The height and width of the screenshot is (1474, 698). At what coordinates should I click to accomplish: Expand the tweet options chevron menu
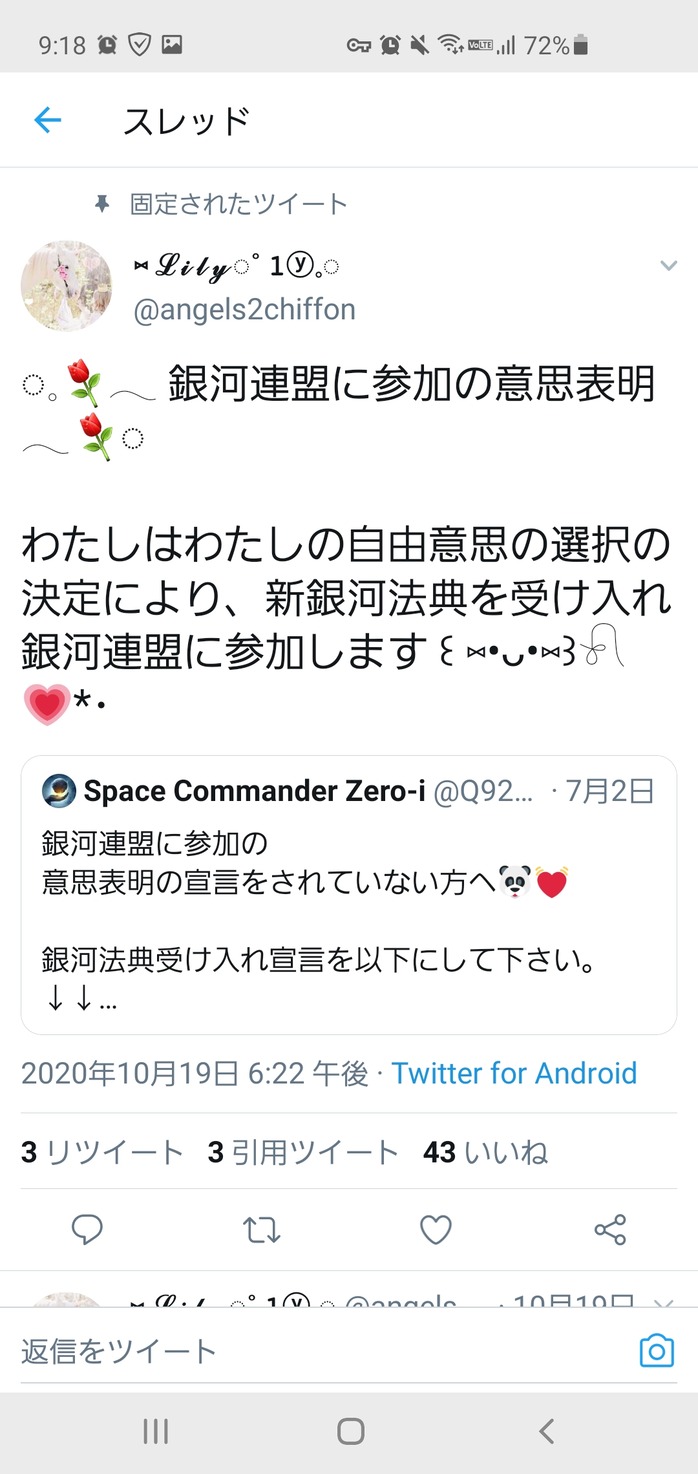coord(668,265)
